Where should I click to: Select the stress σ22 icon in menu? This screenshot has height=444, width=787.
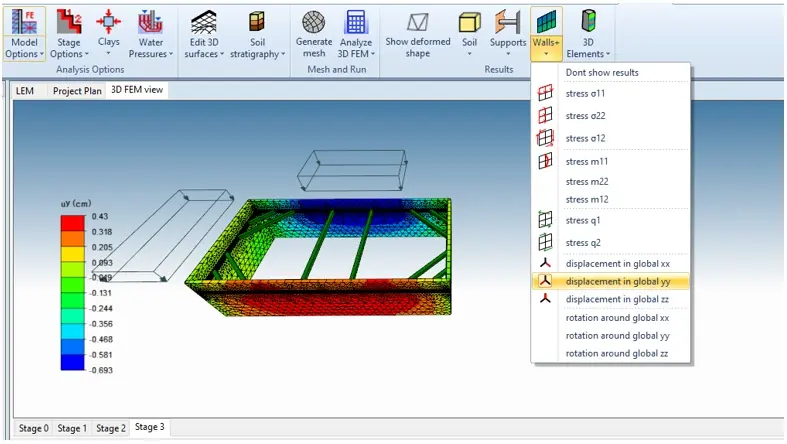(x=546, y=115)
